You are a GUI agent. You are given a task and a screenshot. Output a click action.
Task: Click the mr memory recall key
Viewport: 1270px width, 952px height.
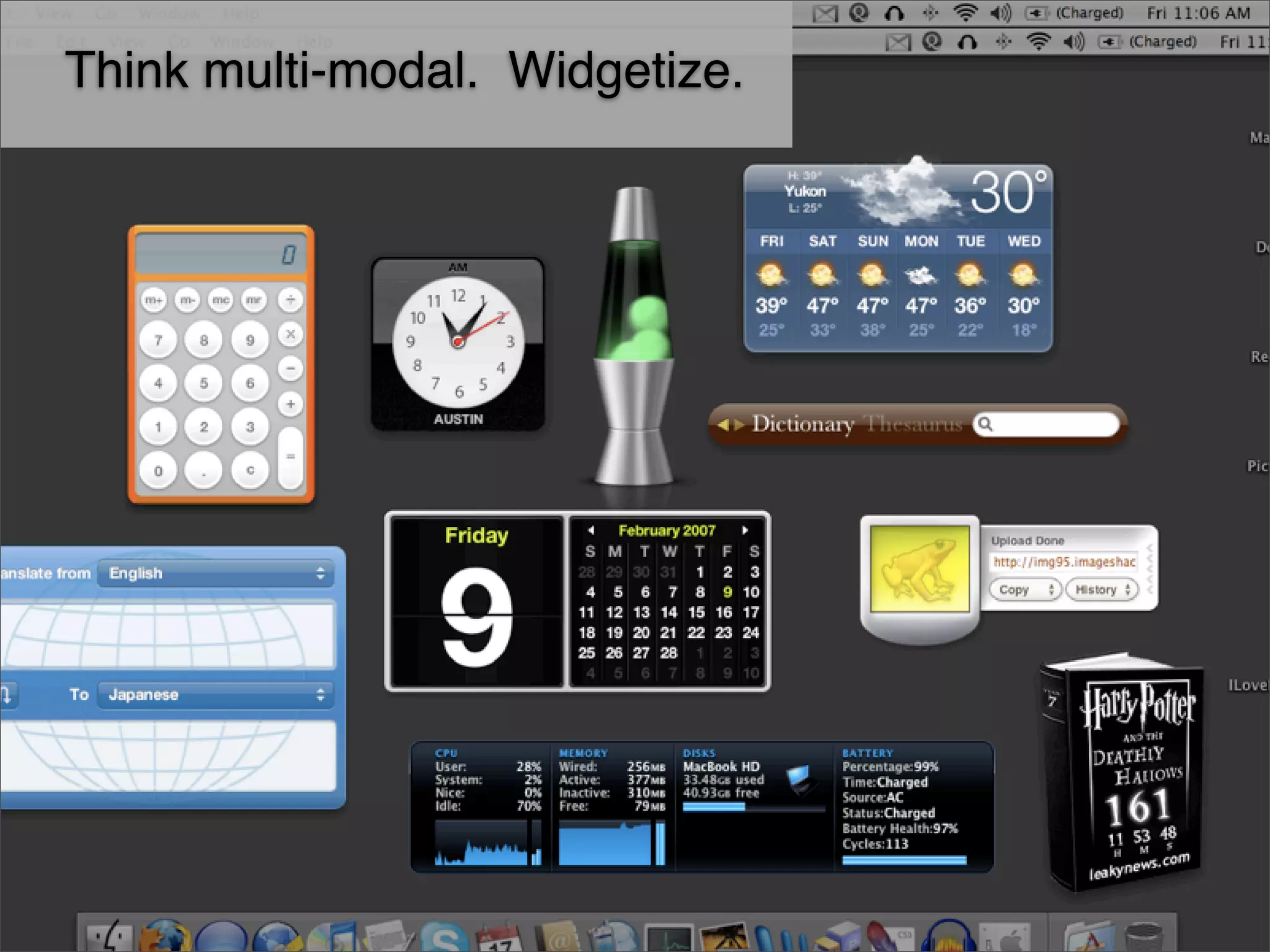254,300
